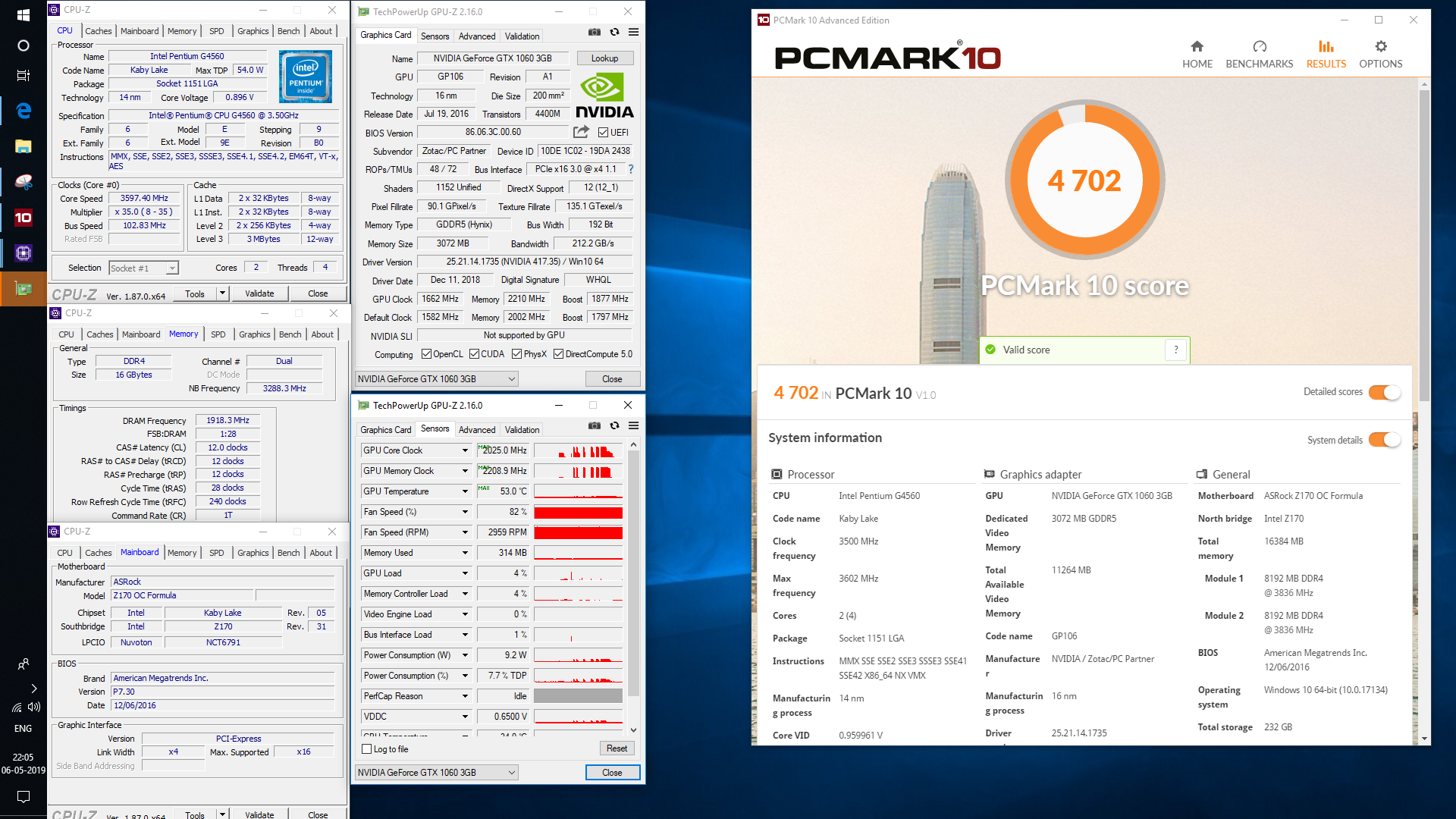
Task: Turn off Detailed scores toggle
Action: (x=1385, y=392)
